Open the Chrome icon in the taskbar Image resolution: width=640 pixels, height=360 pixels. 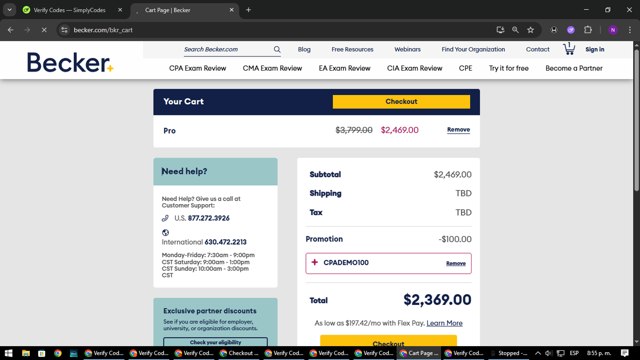pyautogui.click(x=58, y=353)
